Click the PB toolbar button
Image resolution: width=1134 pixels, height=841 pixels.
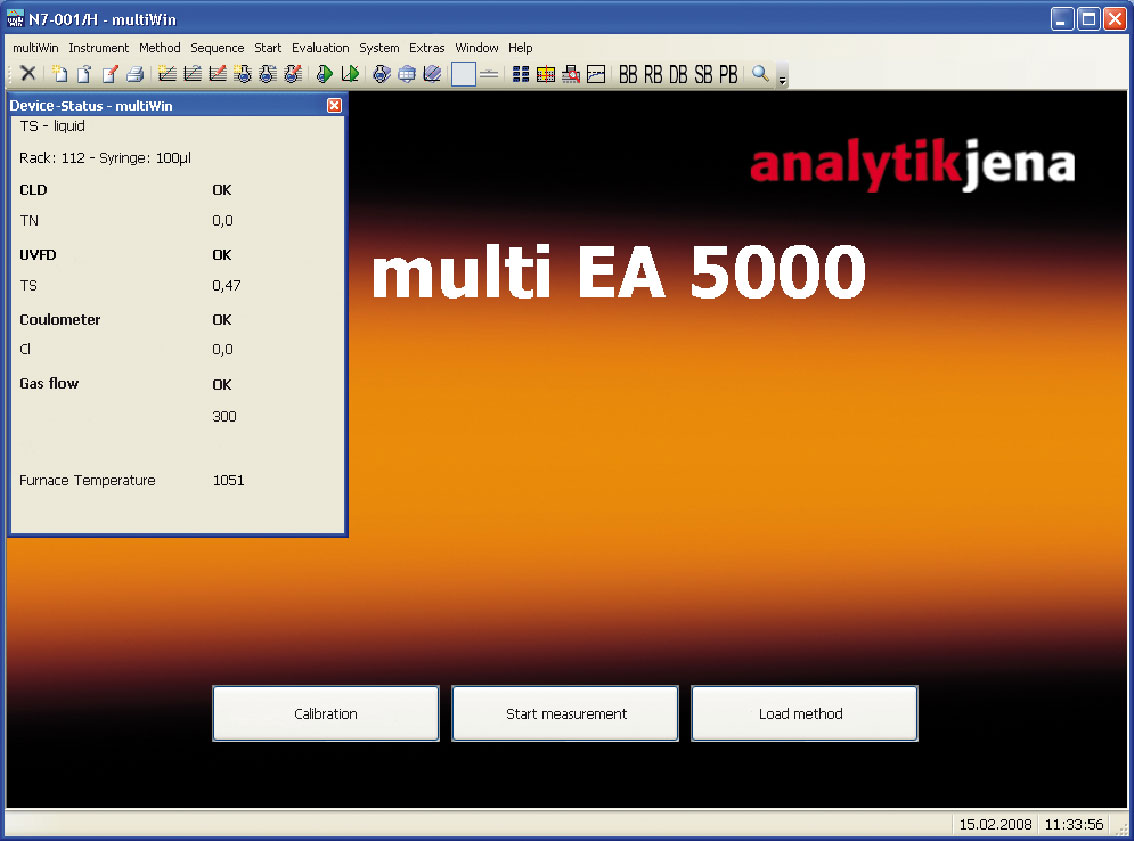pos(728,74)
